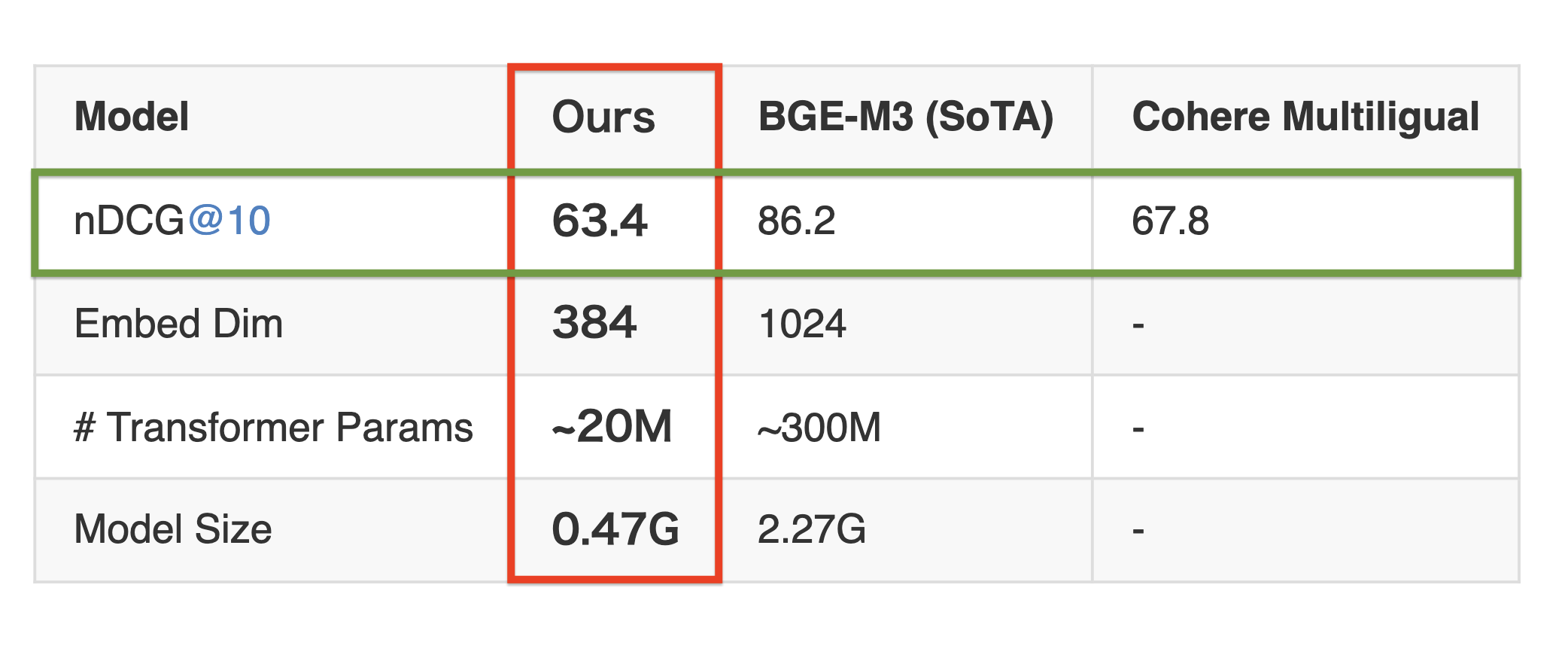
Task: Click the @10 link in nDCG row
Action: tap(229, 221)
